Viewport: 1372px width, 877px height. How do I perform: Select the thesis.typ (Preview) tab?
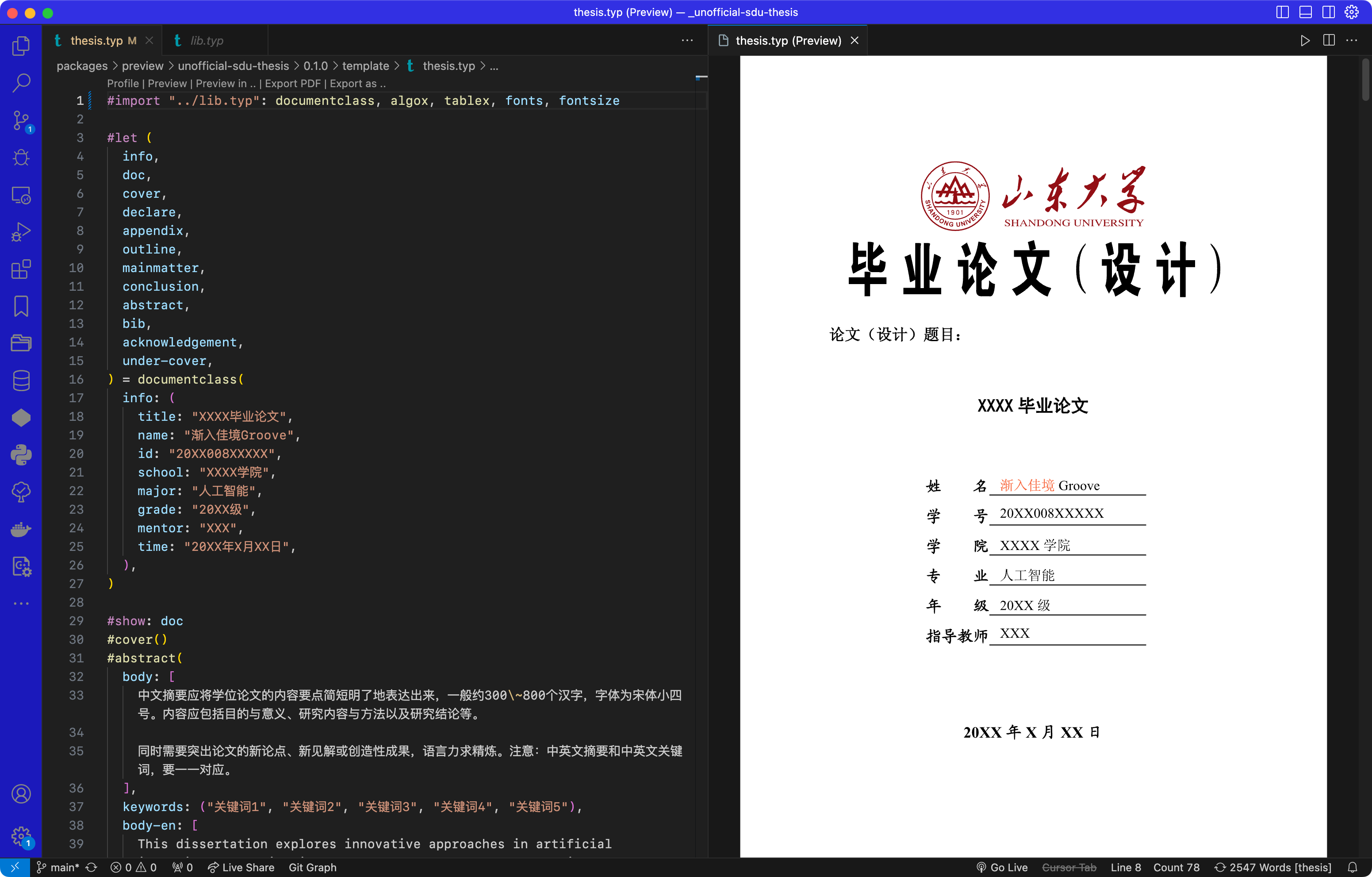788,40
